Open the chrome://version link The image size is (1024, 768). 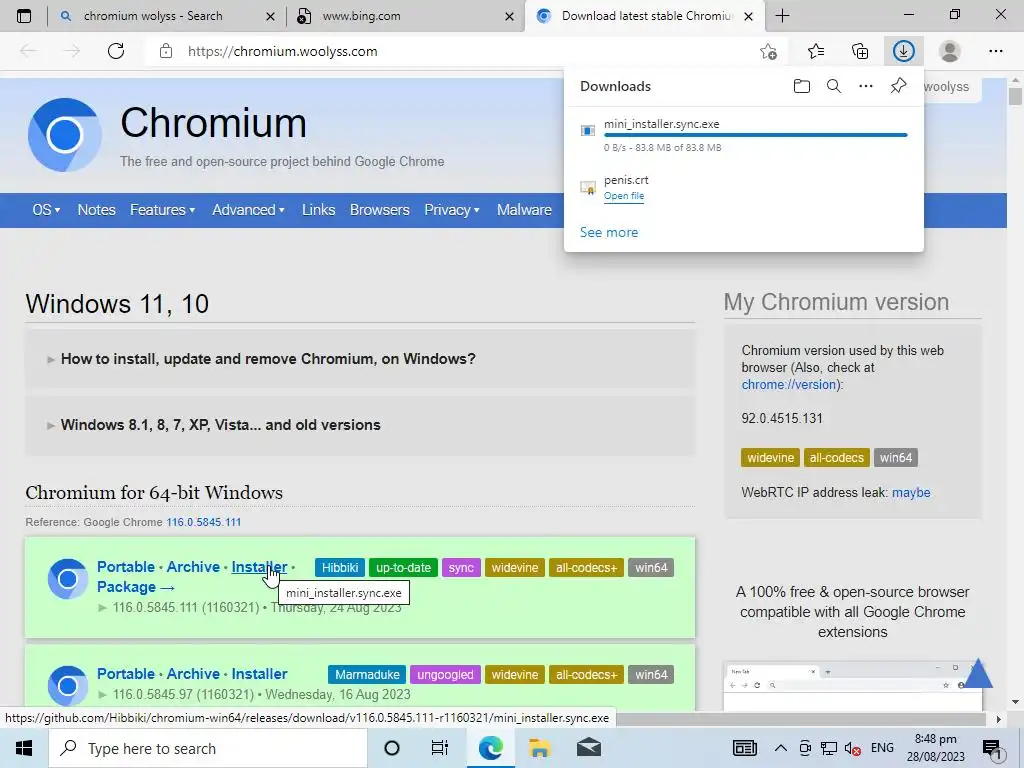790,385
